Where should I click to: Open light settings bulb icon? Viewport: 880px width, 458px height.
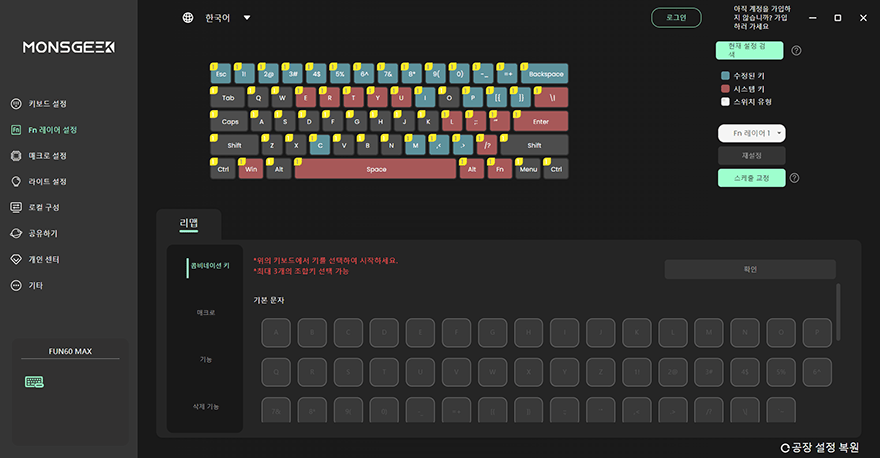pos(16,181)
